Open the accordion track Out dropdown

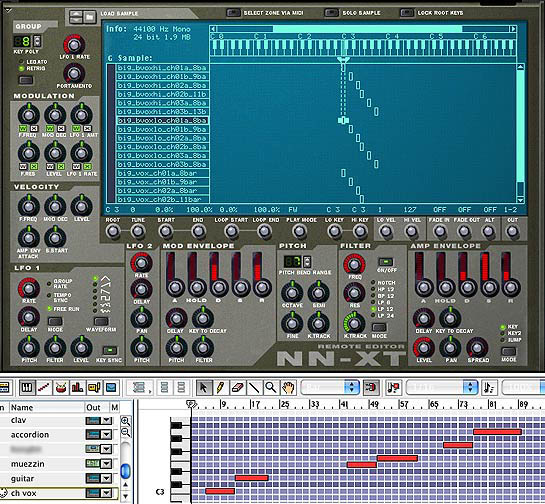tap(106, 434)
